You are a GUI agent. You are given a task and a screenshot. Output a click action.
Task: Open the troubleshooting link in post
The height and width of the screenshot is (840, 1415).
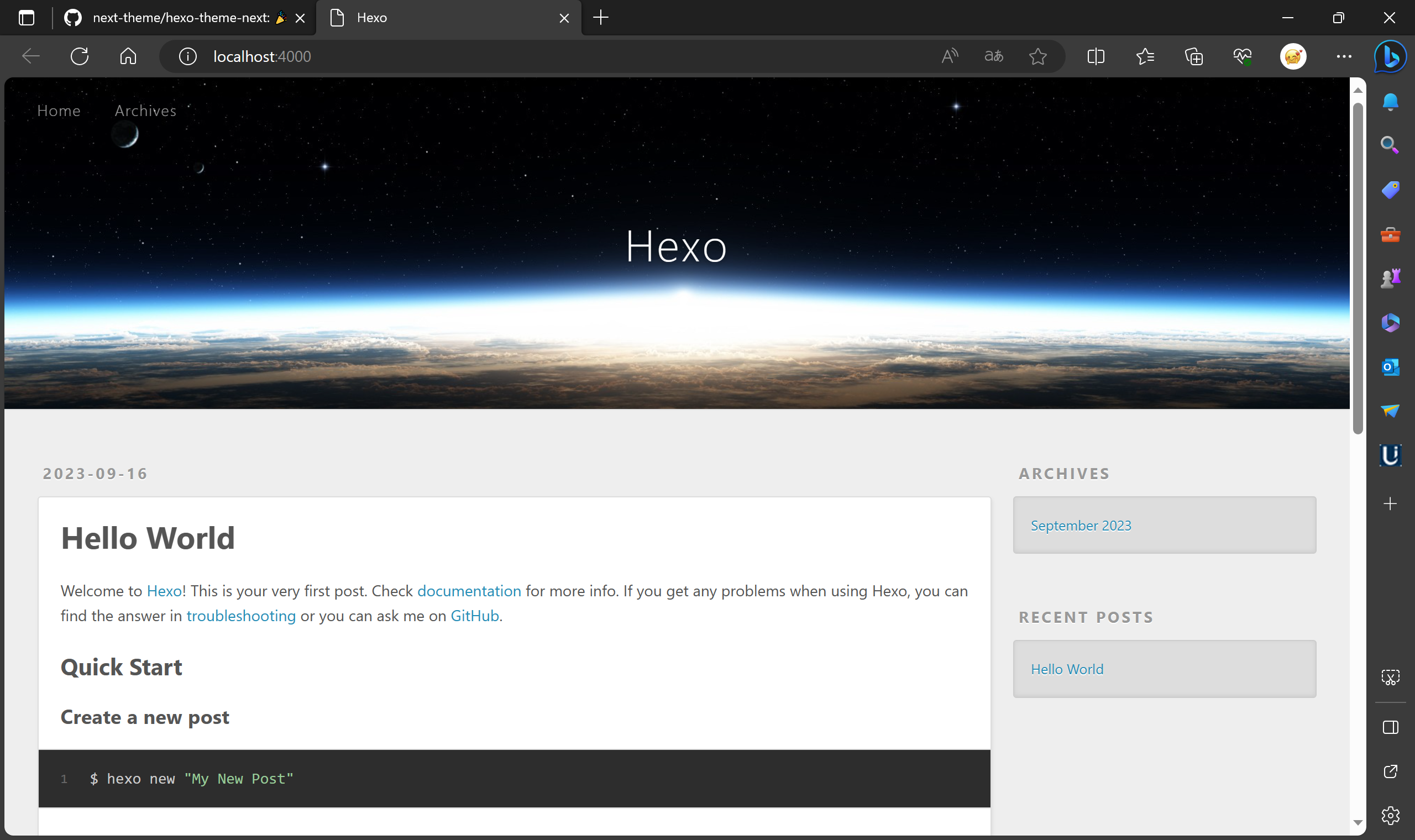tap(241, 615)
